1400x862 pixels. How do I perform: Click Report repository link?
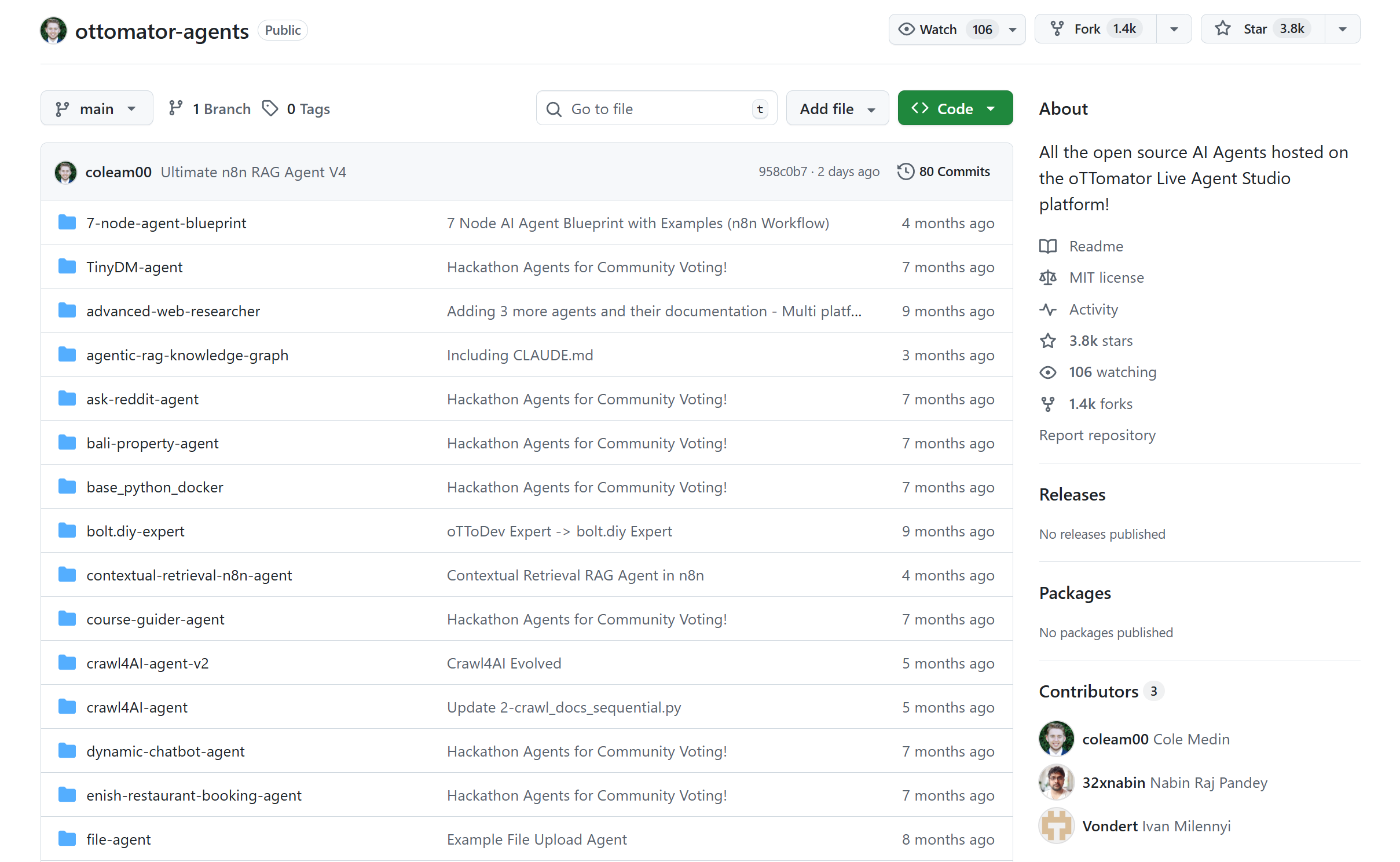click(x=1097, y=435)
